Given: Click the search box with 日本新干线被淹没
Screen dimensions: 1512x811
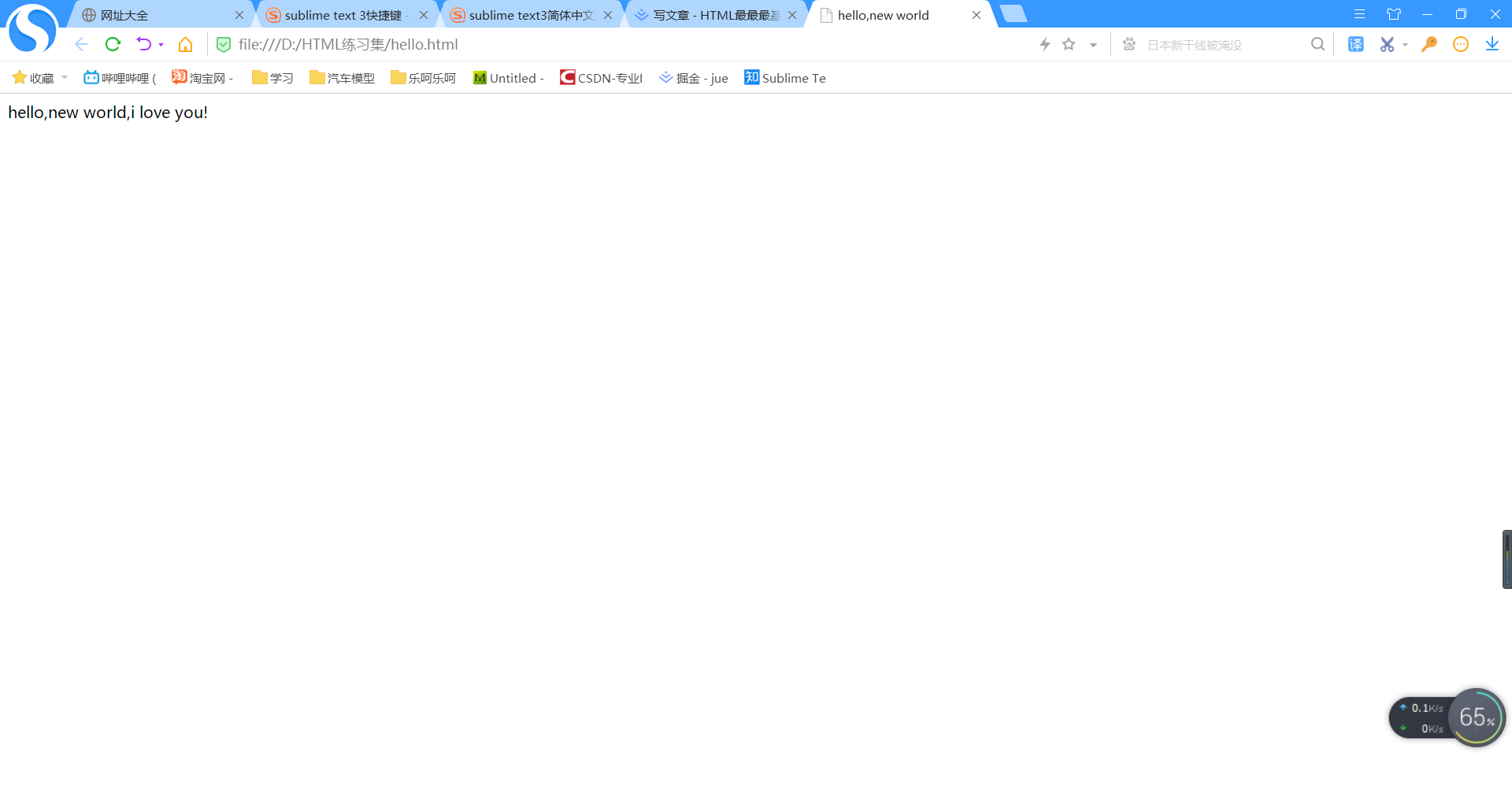Looking at the screenshot, I should [x=1221, y=45].
